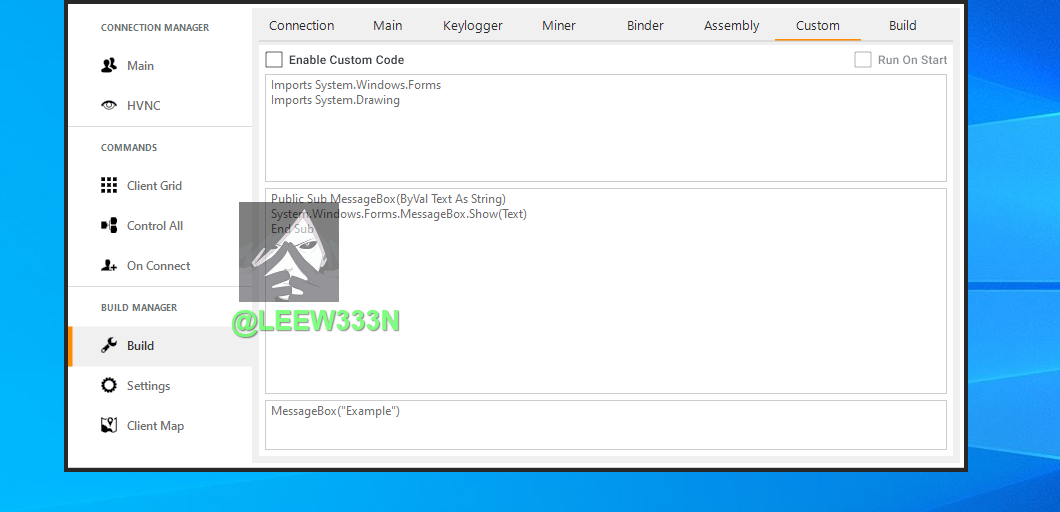Viewport: 1060px width, 512px height.
Task: Click the Client Map icon
Action: [109, 426]
